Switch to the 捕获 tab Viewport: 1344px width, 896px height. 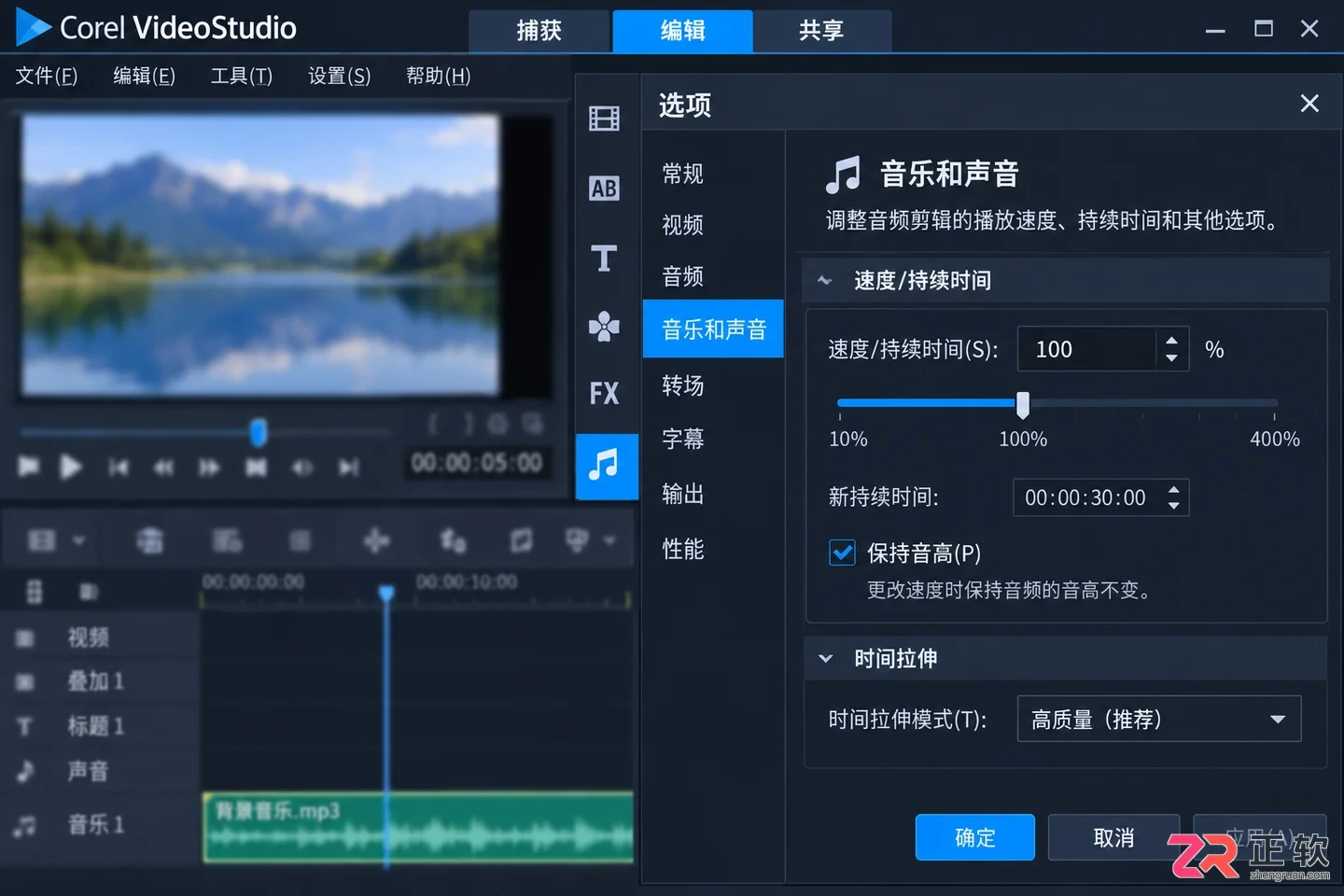(x=539, y=31)
